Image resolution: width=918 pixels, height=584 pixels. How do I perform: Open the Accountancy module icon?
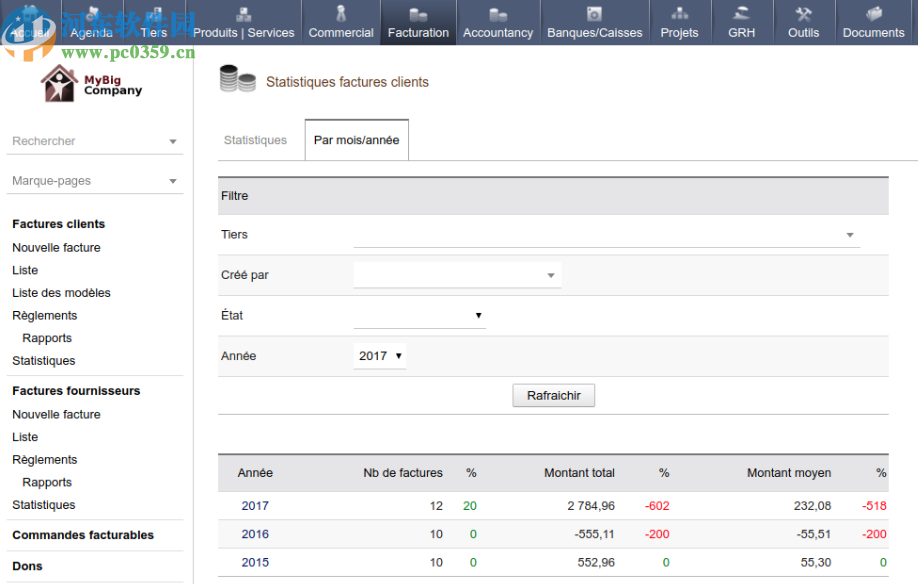[x=497, y=15]
